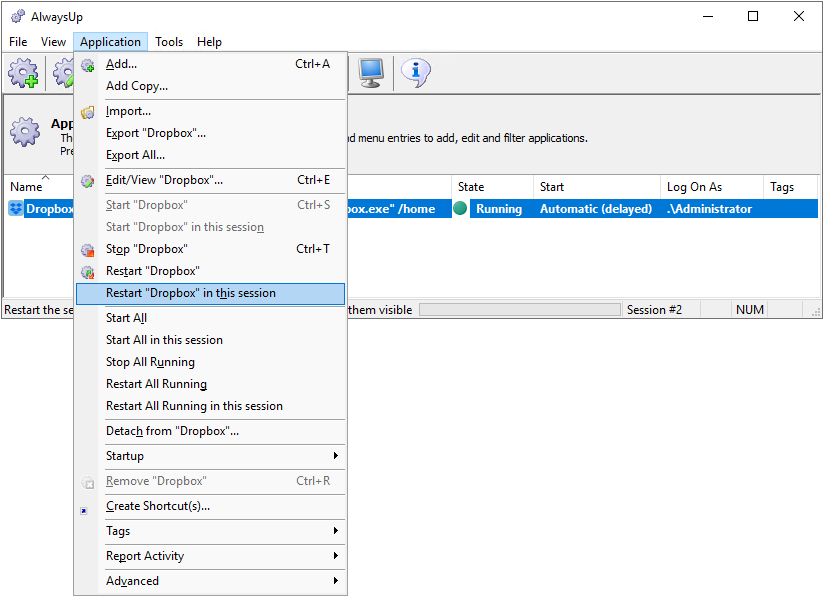The image size is (825, 606).
Task: Select Restart "Dropbox" in this session
Action: (x=210, y=294)
